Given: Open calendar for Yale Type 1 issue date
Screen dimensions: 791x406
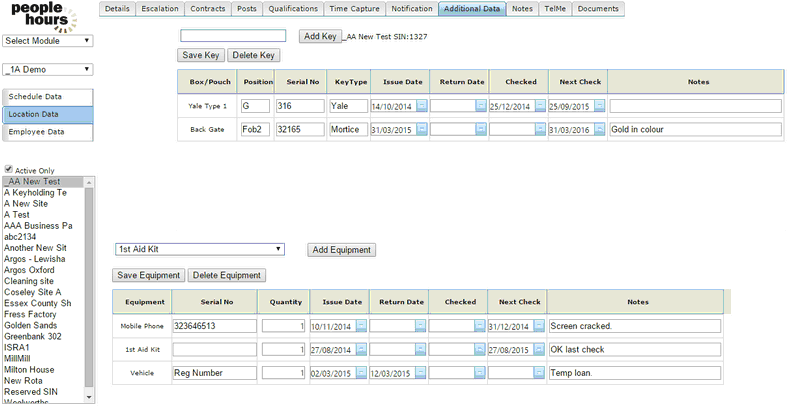Looking at the screenshot, I should tap(422, 106).
